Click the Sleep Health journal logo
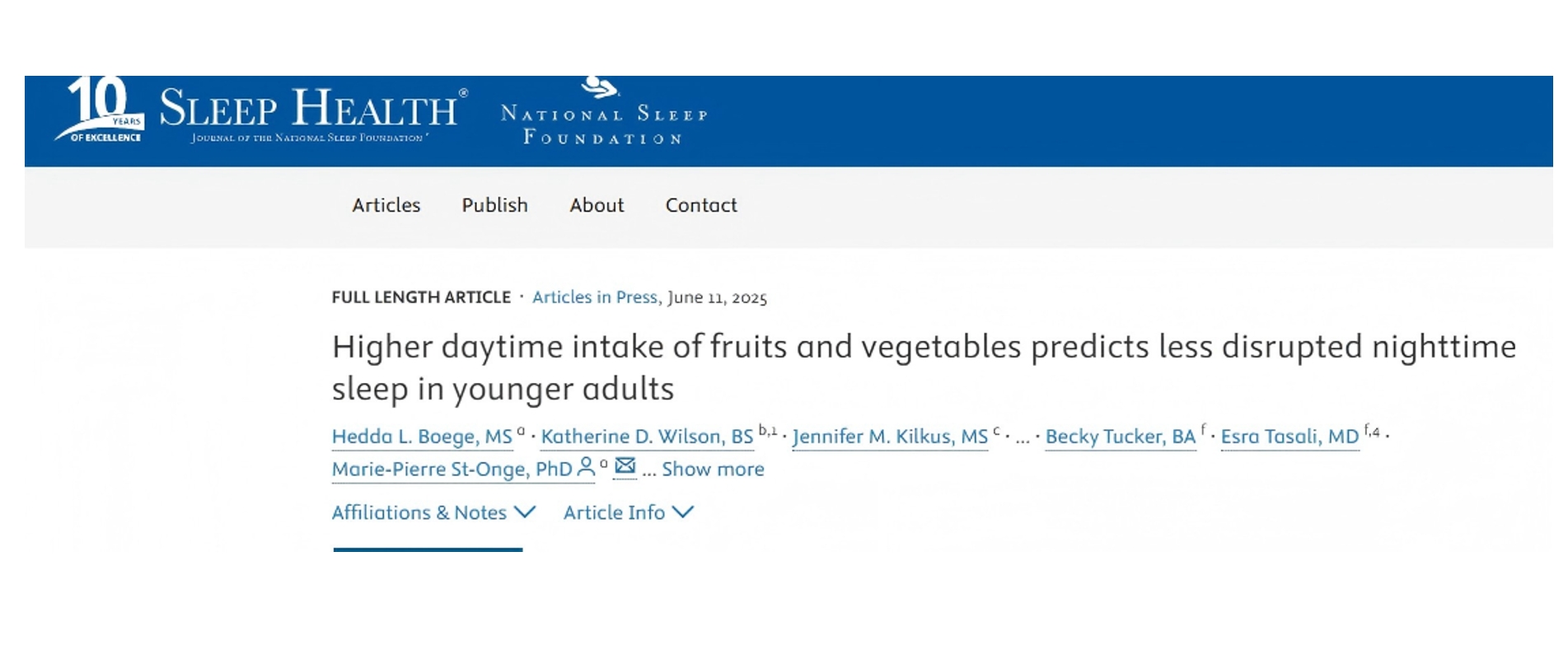This screenshot has height=664, width=1568. coord(313,115)
